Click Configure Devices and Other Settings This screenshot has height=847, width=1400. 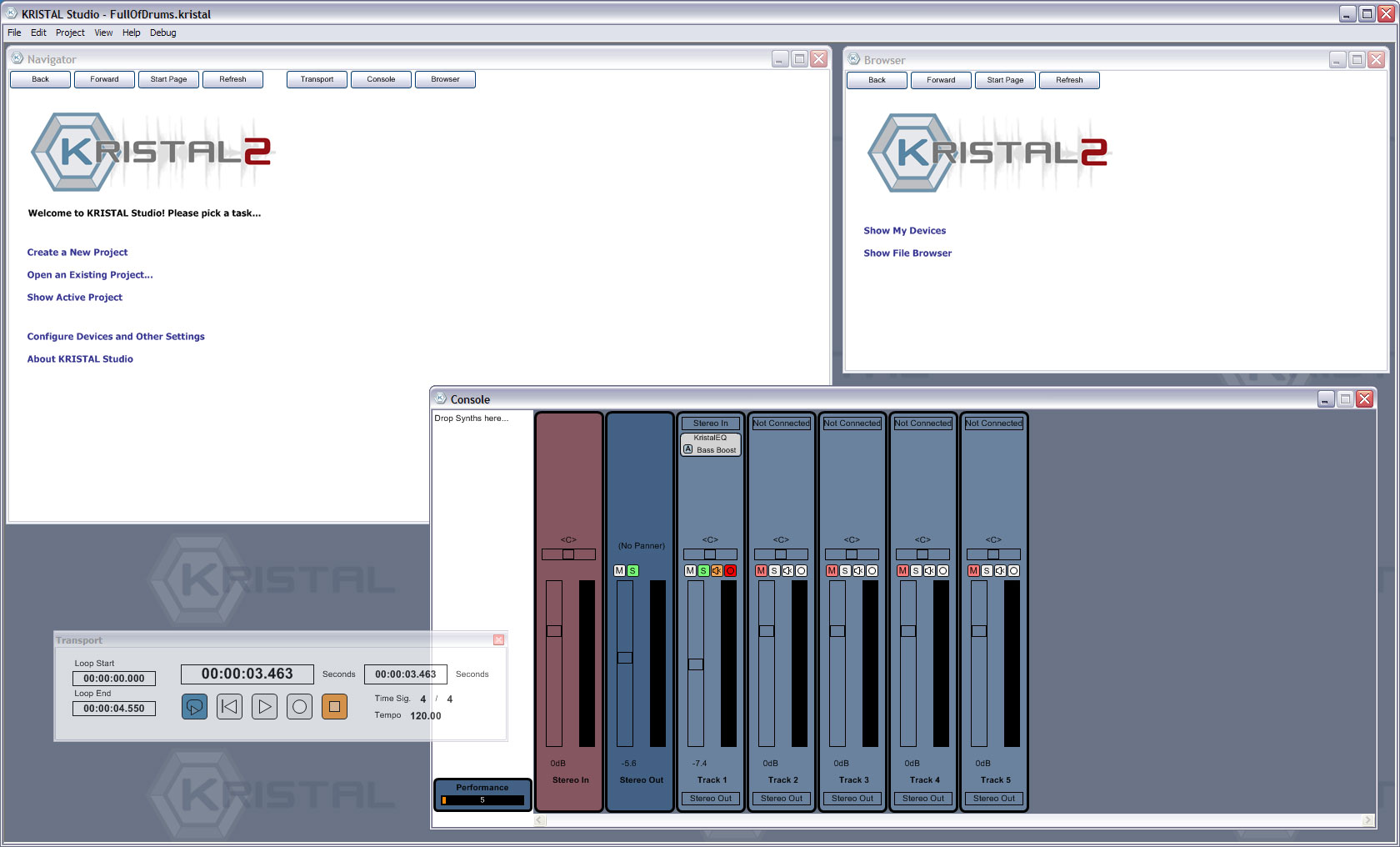116,337
